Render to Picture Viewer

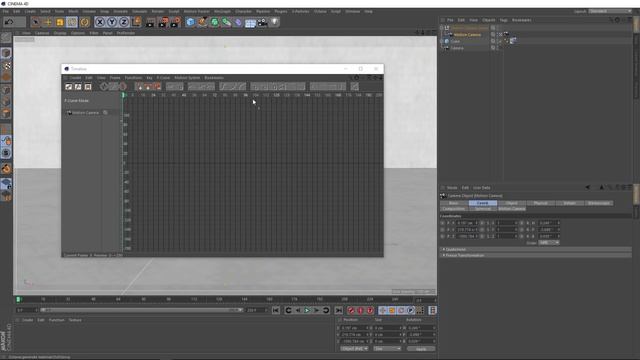tap(163, 22)
